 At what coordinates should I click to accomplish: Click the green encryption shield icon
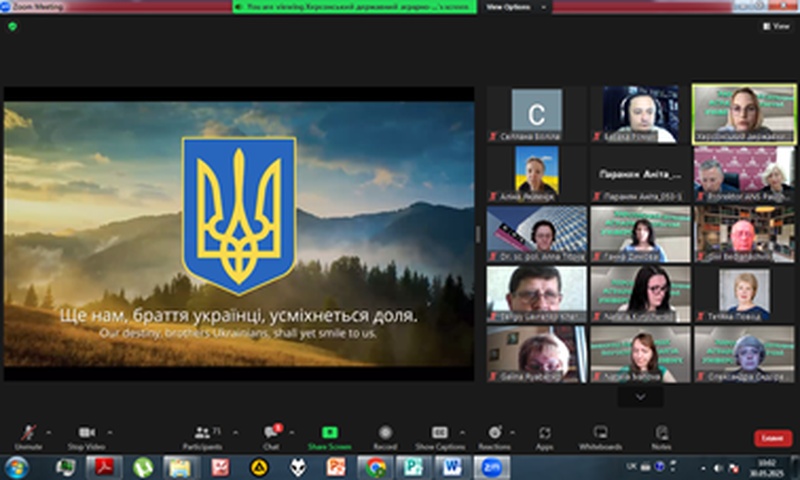(x=13, y=26)
